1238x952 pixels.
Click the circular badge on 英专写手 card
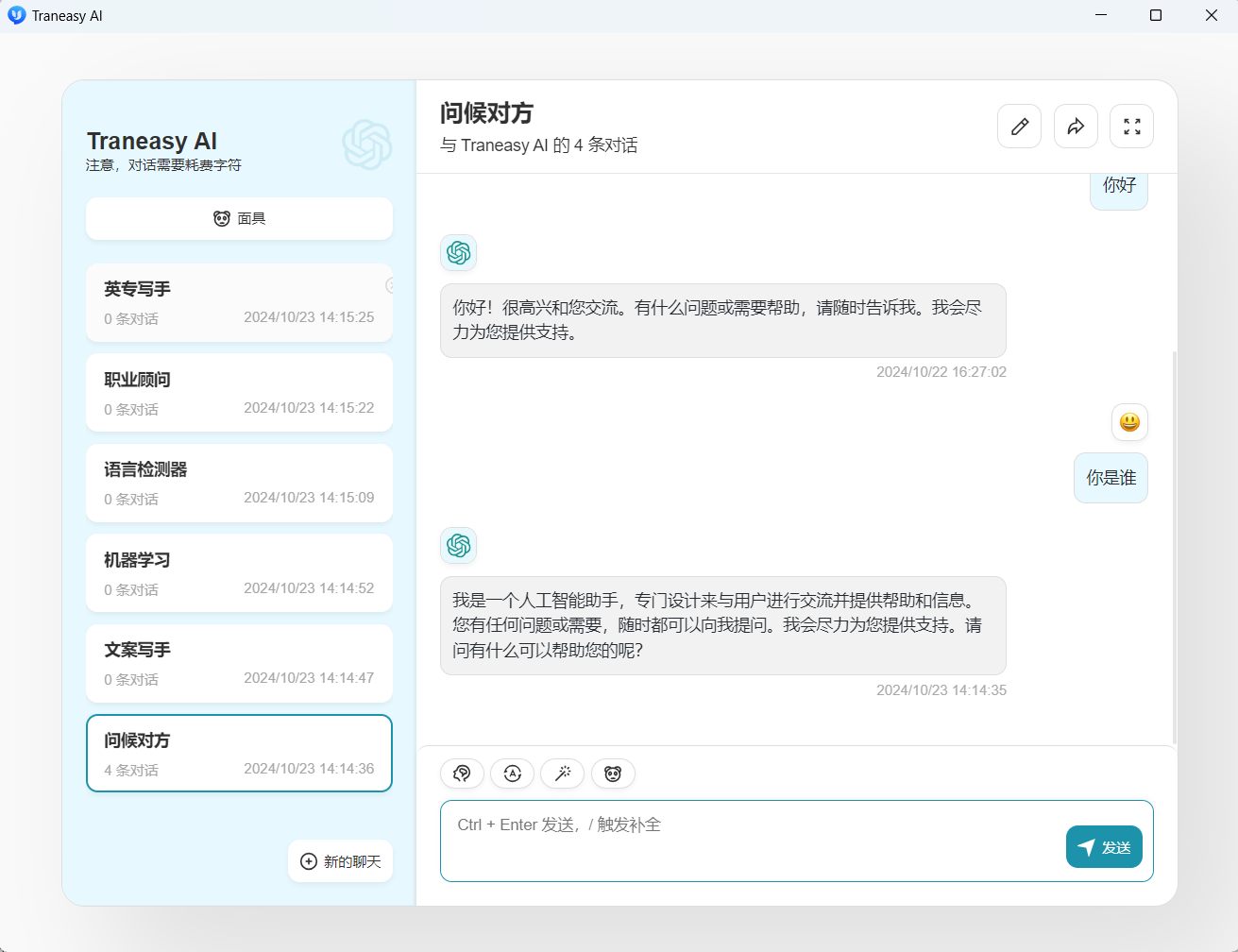(x=393, y=285)
